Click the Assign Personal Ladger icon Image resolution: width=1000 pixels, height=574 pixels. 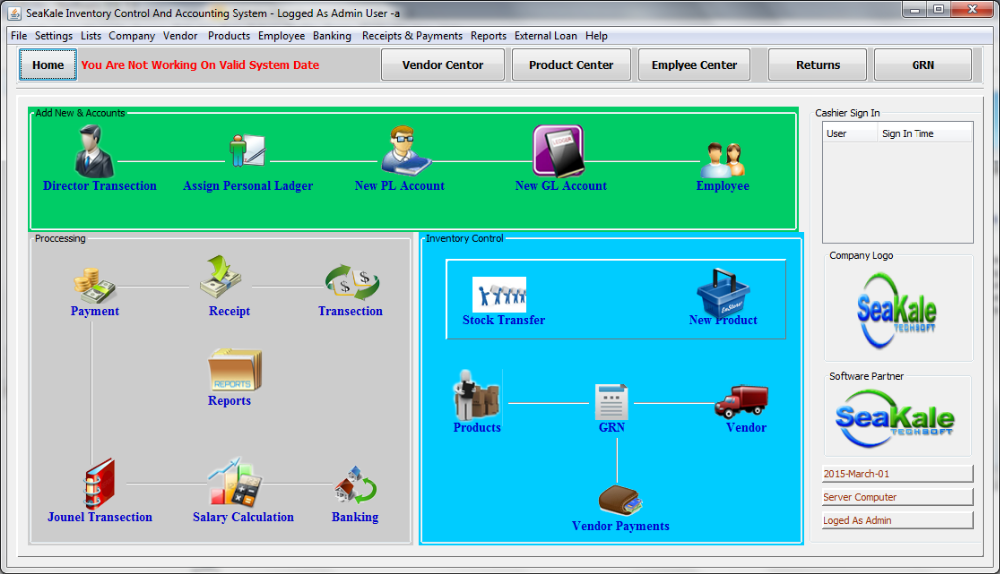247,151
